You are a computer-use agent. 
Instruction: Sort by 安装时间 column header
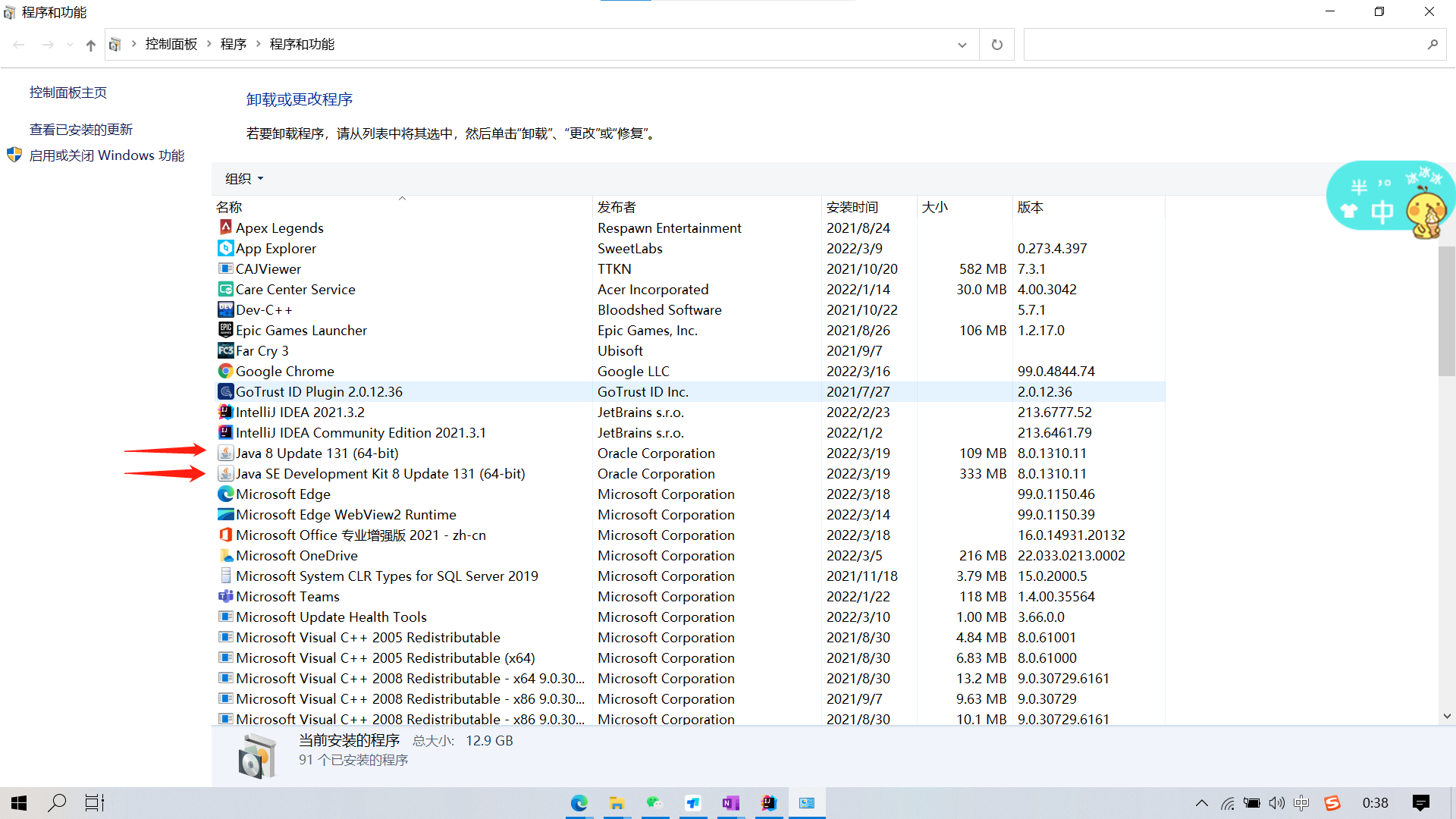click(870, 207)
